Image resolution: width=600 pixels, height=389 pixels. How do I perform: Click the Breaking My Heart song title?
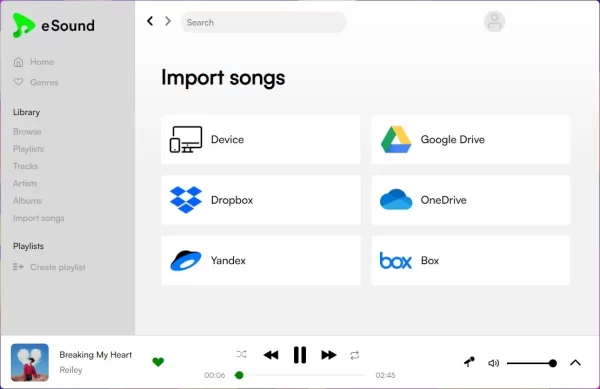pyautogui.click(x=96, y=355)
